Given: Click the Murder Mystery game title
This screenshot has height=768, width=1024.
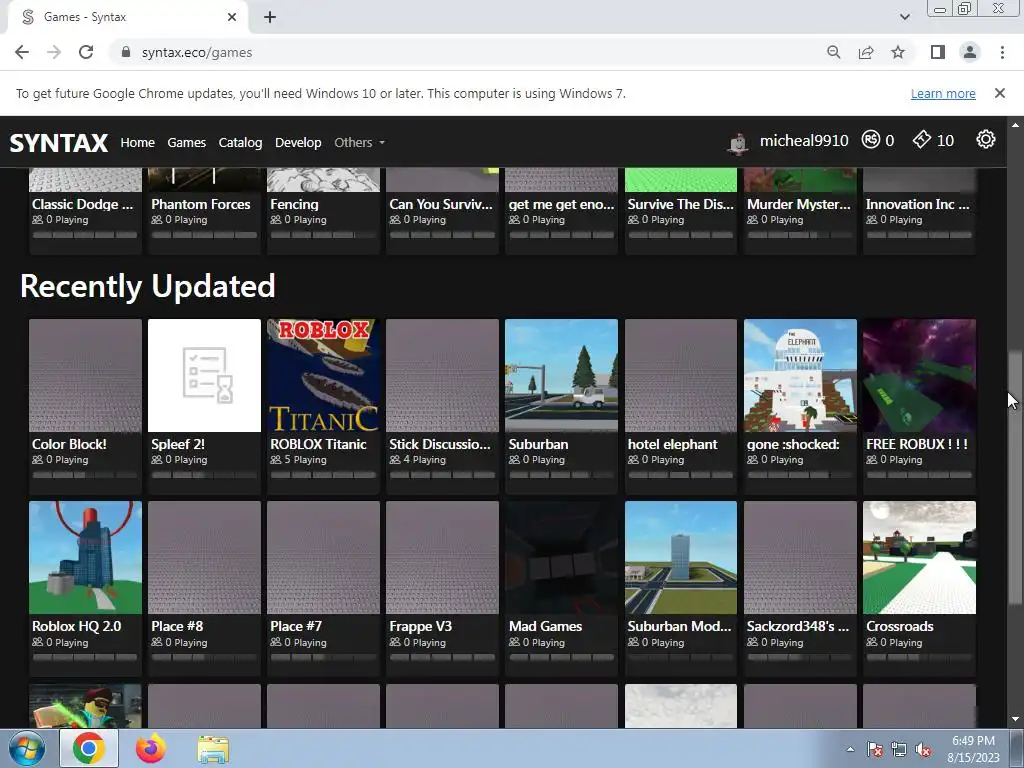Looking at the screenshot, I should [799, 204].
